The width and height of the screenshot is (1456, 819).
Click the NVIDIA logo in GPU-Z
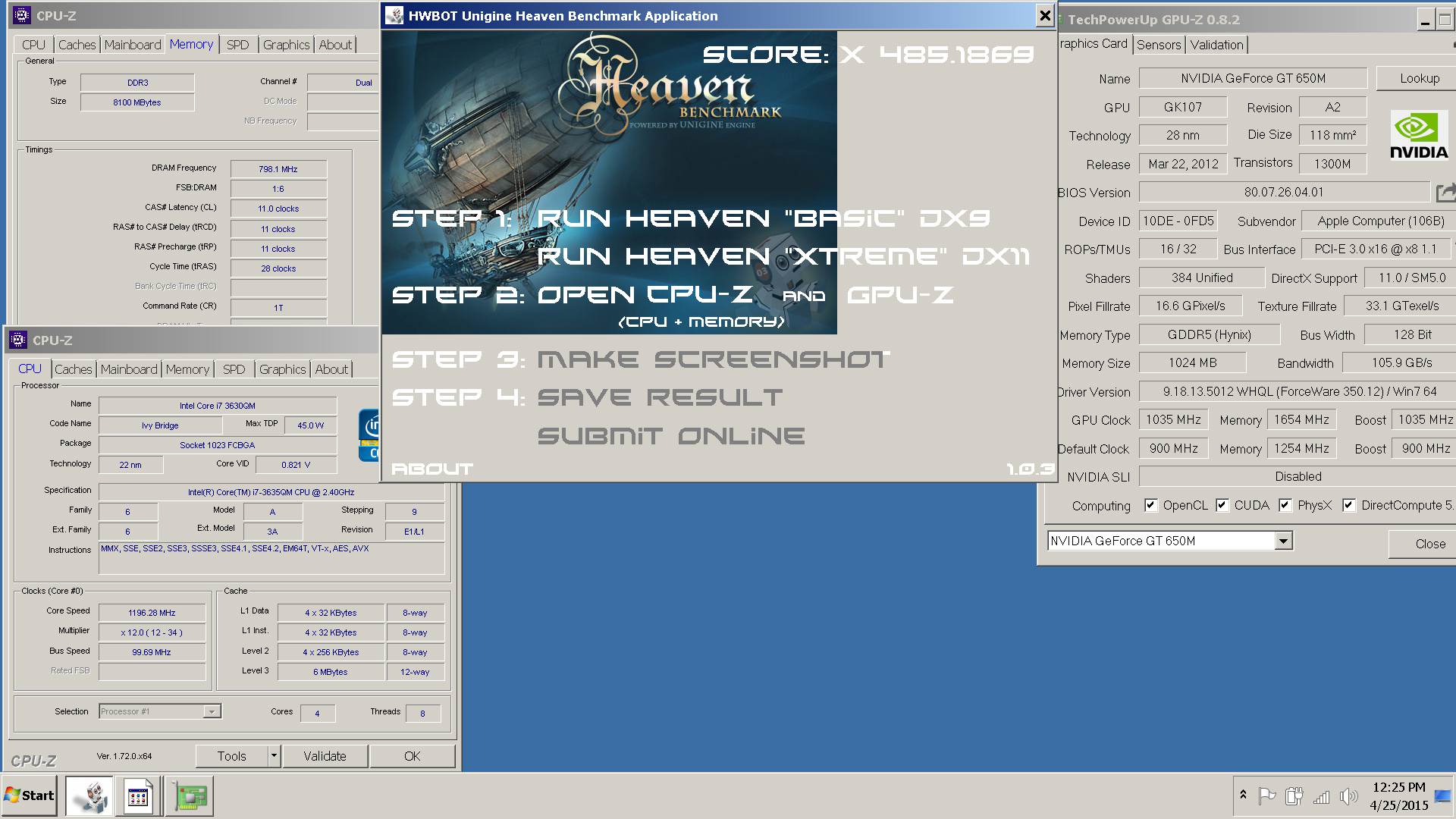1419,135
